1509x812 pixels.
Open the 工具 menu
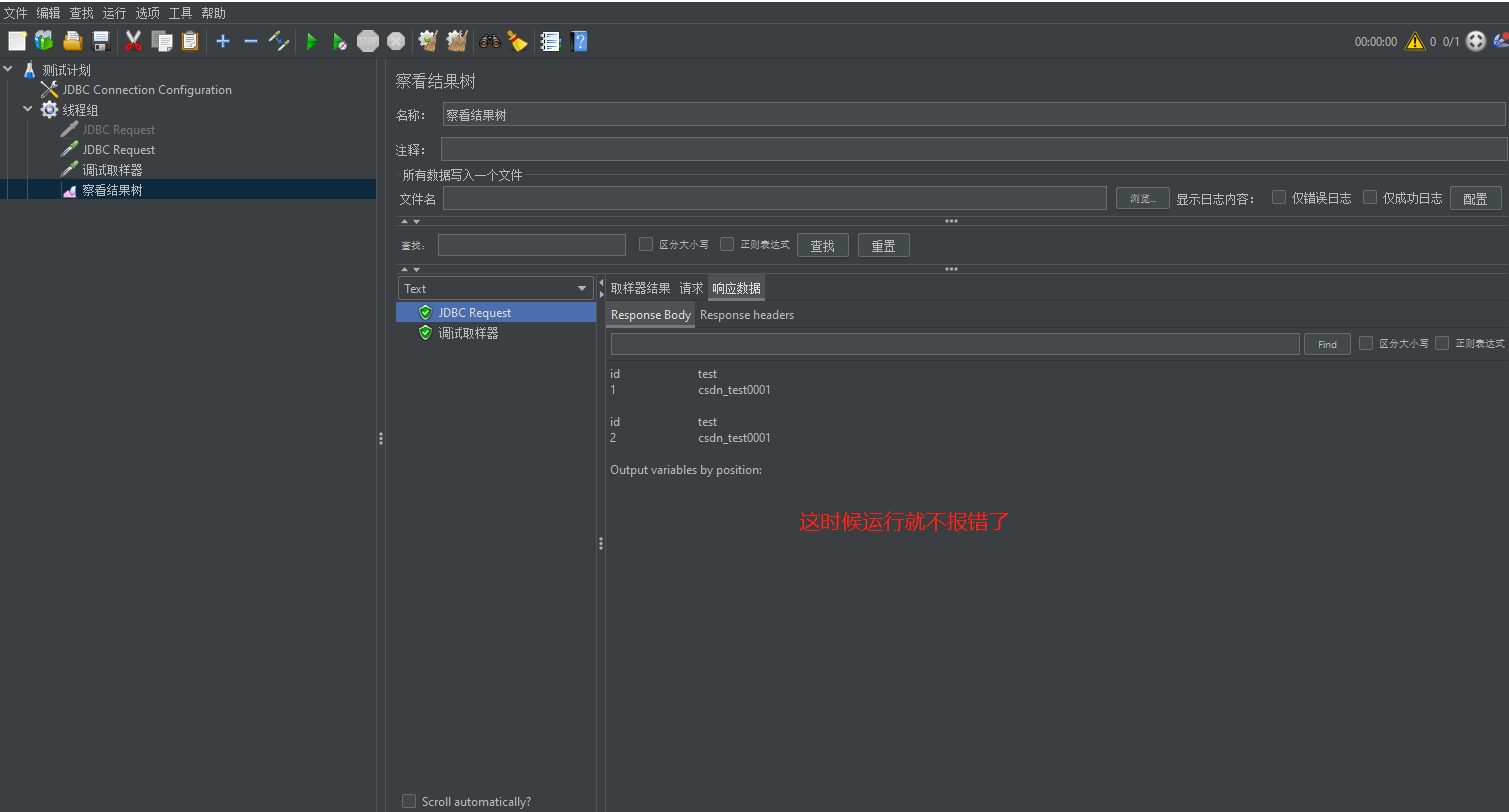point(180,13)
